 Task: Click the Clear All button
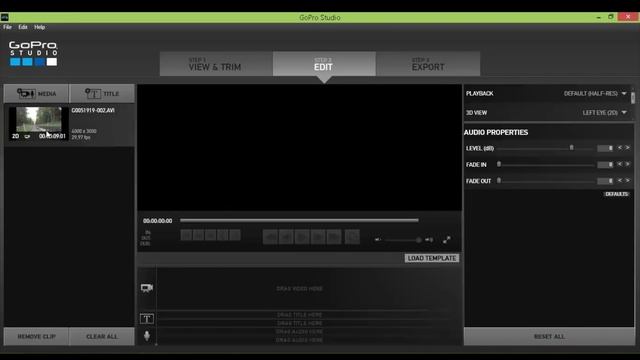point(102,336)
